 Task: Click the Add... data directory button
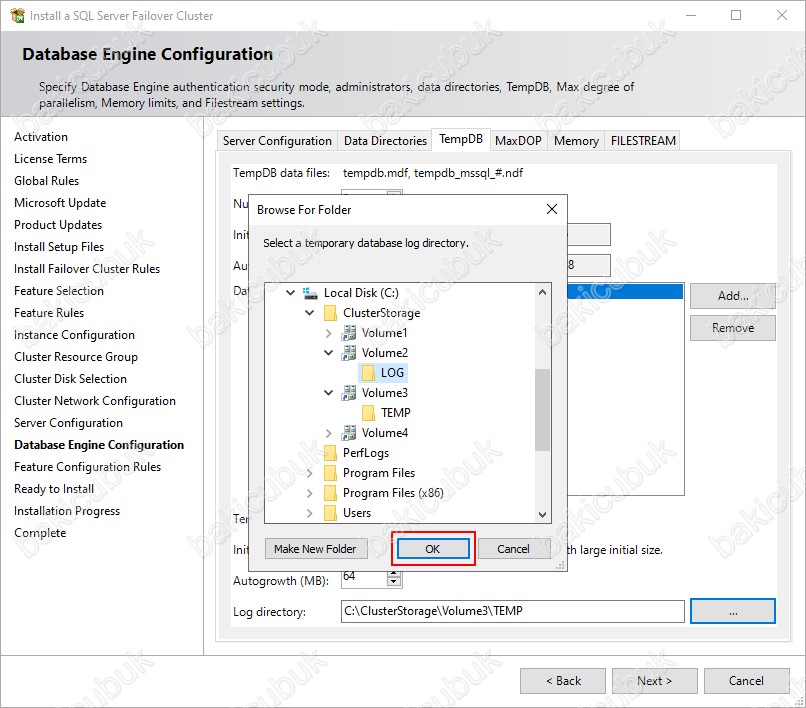click(732, 296)
